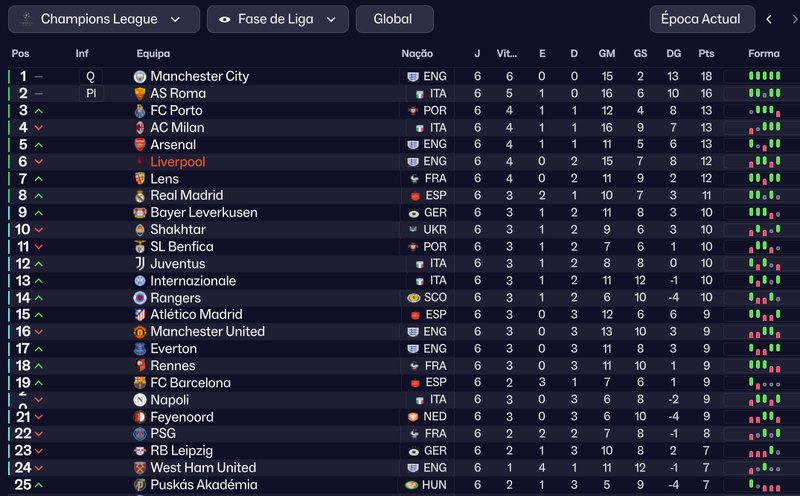Click the FC Barcelona crest
800x496 pixels.
(140, 383)
